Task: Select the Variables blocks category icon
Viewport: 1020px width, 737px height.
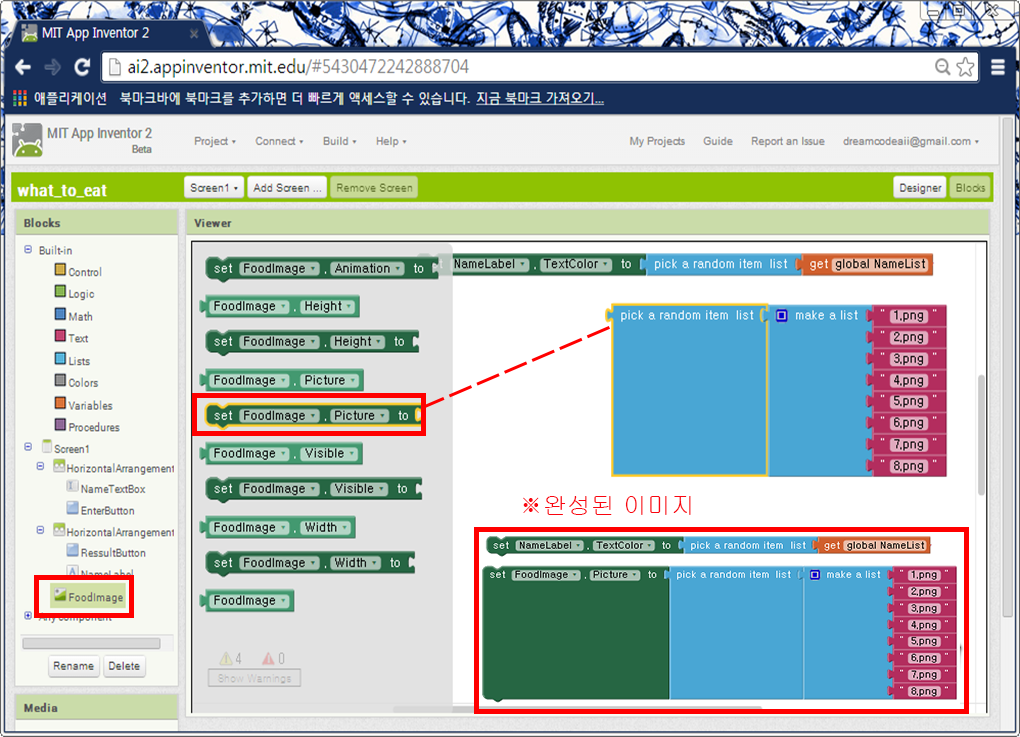Action: pyautogui.click(x=60, y=405)
